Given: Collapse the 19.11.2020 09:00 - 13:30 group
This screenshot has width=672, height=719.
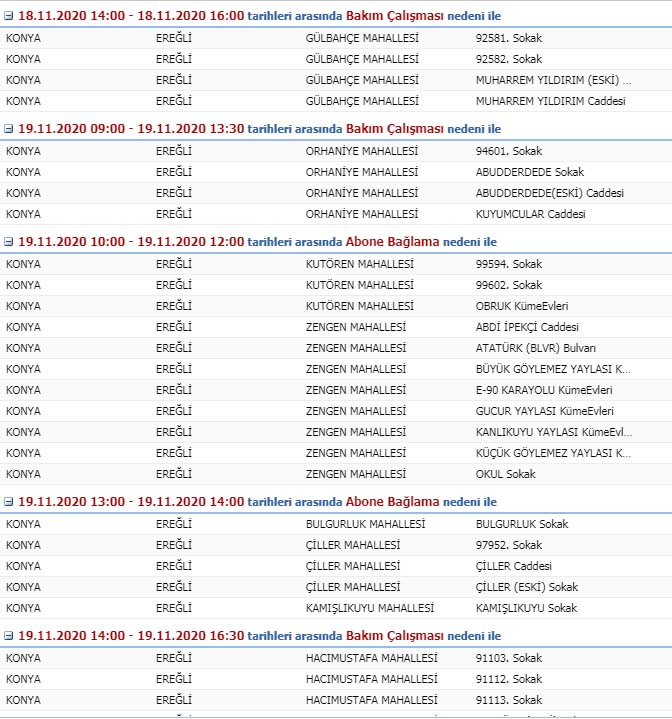Looking at the screenshot, I should (x=8, y=129).
